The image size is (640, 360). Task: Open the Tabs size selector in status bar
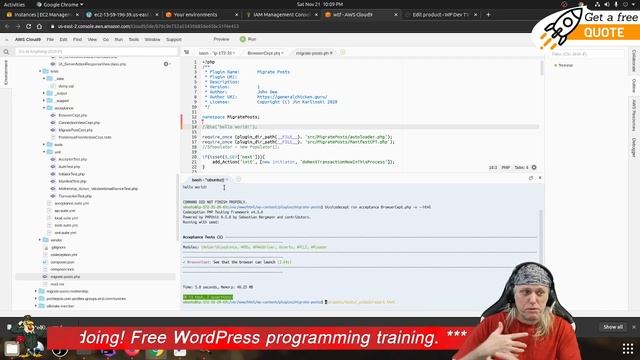point(521,167)
